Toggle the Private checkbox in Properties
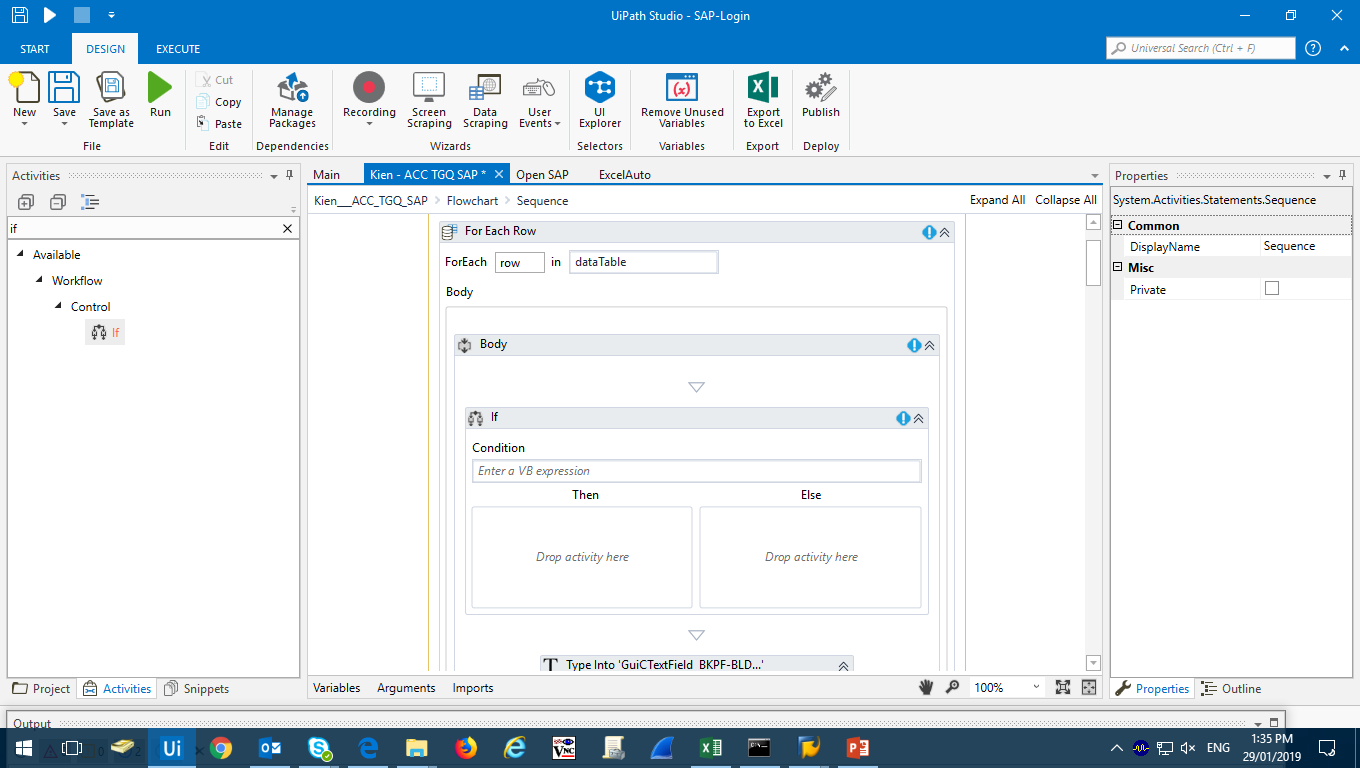Screen dimensions: 1360x768 pyautogui.click(x=1272, y=289)
